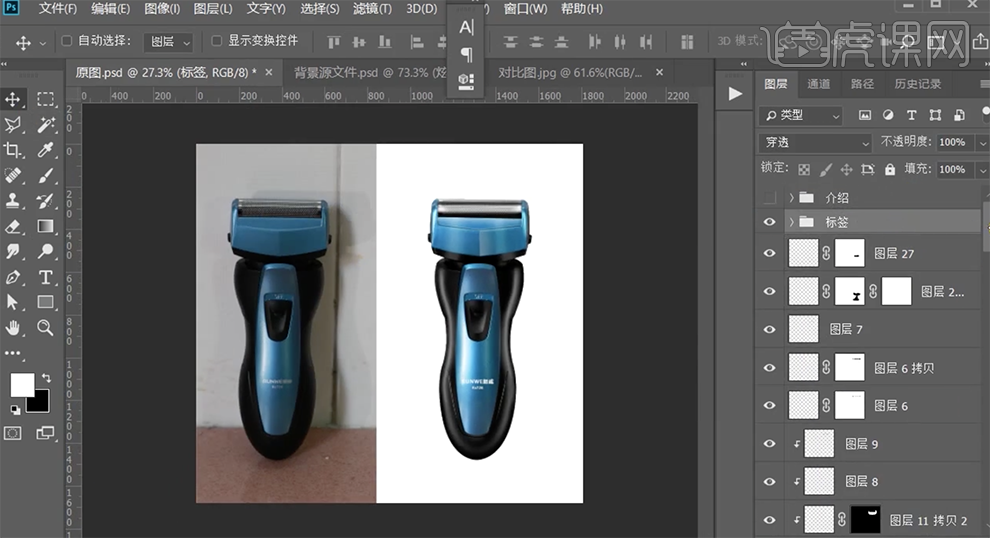The height and width of the screenshot is (538, 990).
Task: Select the Crop tool
Action: 14,150
